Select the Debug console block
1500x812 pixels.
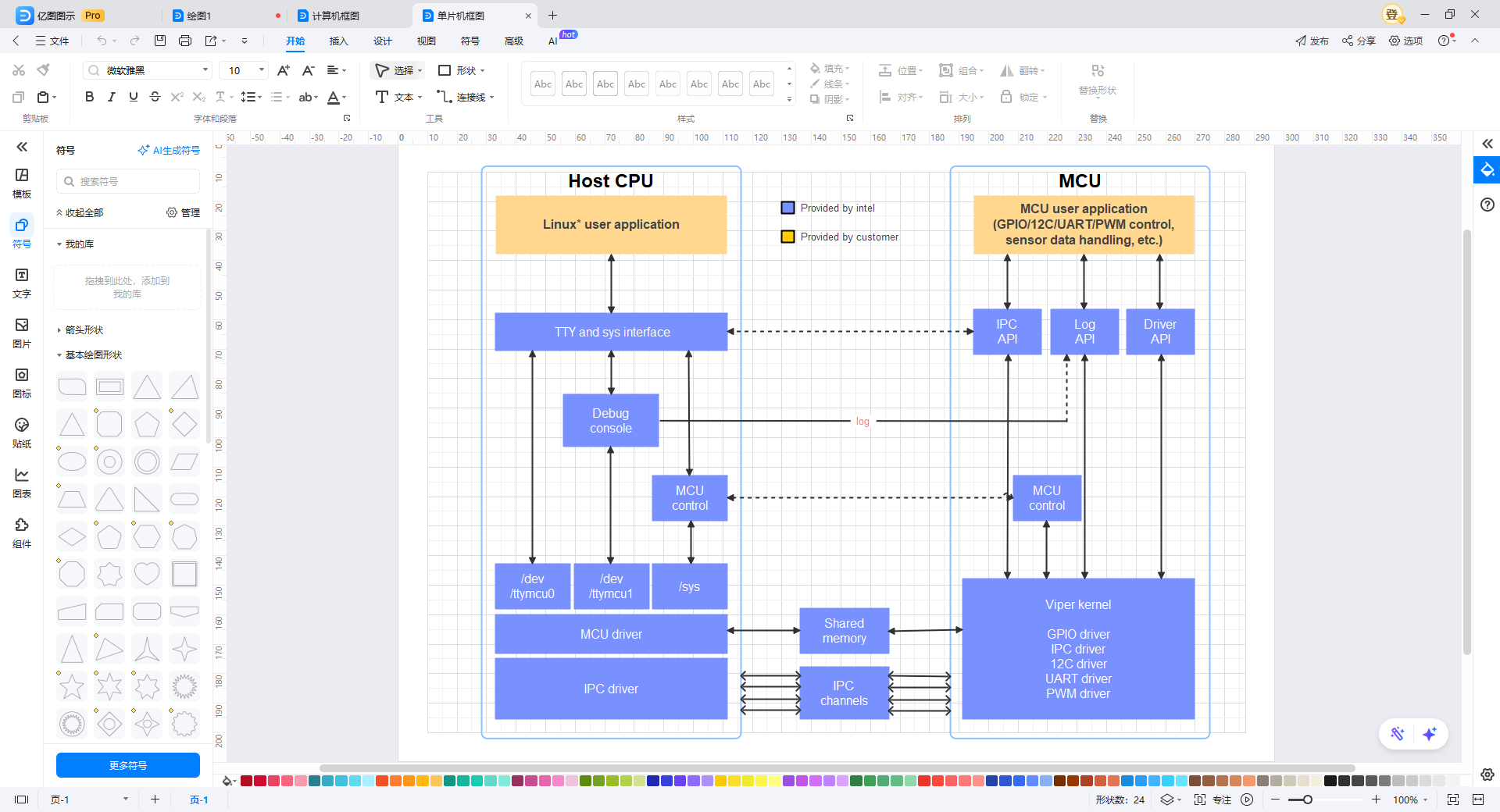611,421
